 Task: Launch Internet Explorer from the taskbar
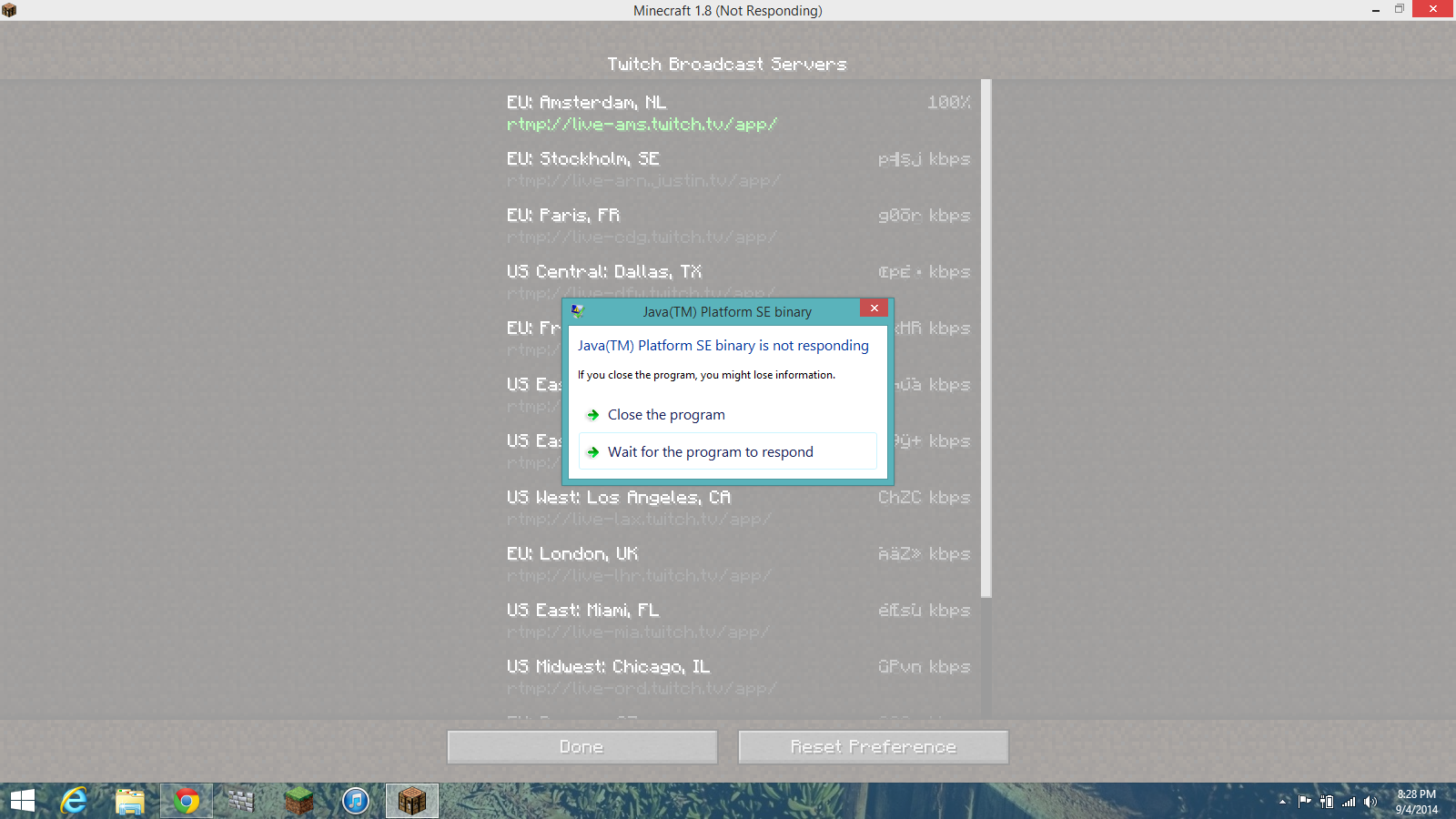tap(74, 801)
